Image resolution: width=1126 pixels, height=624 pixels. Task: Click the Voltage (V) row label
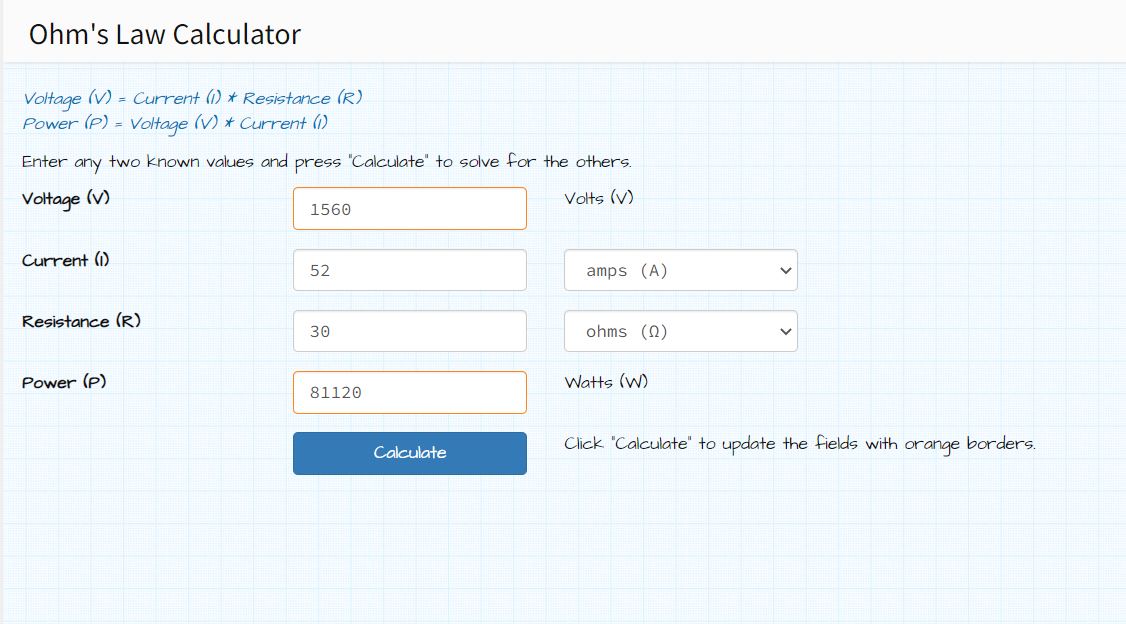click(65, 199)
